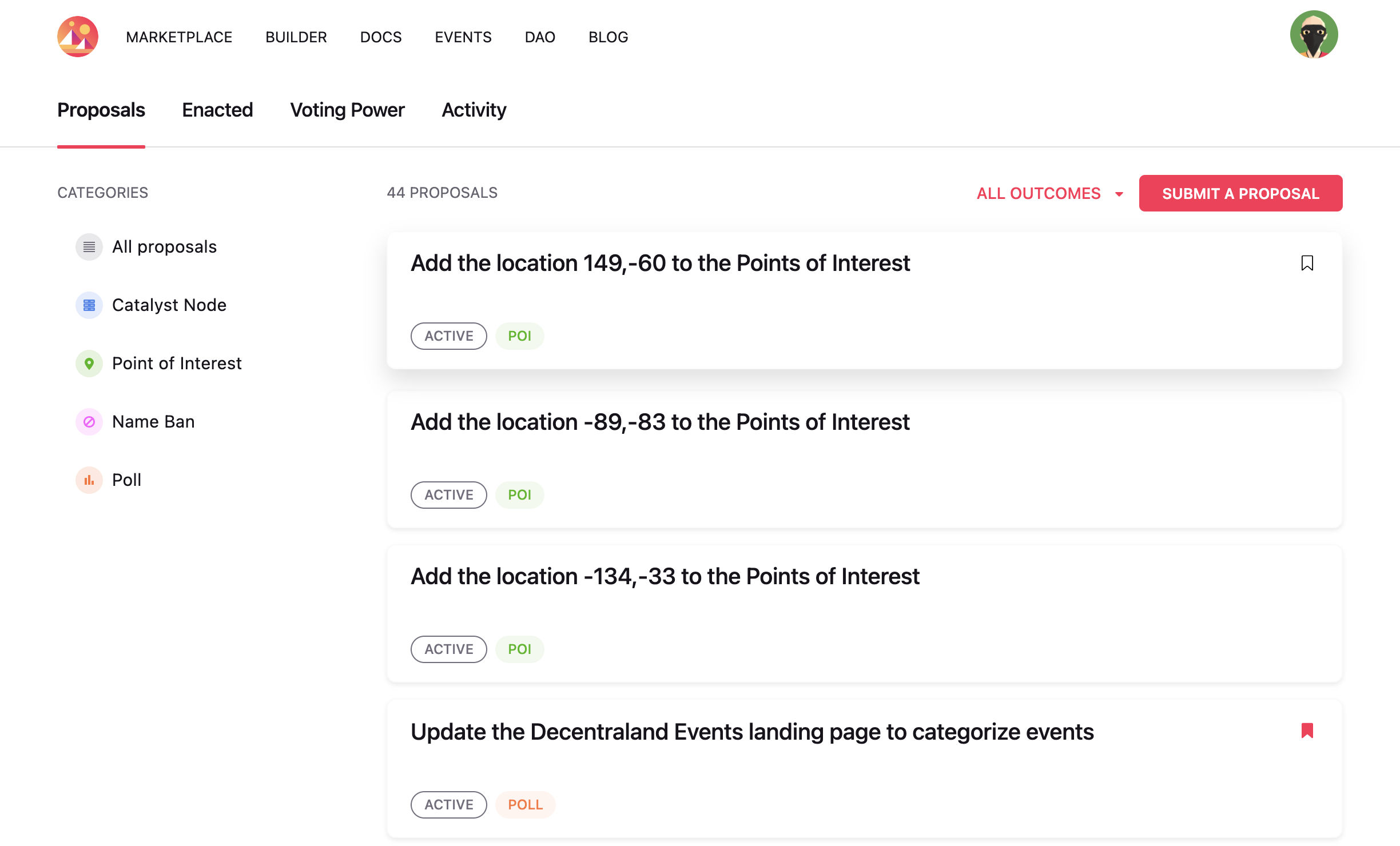Click the Decentraland logo icon
The height and width of the screenshot is (846, 1400).
point(78,37)
